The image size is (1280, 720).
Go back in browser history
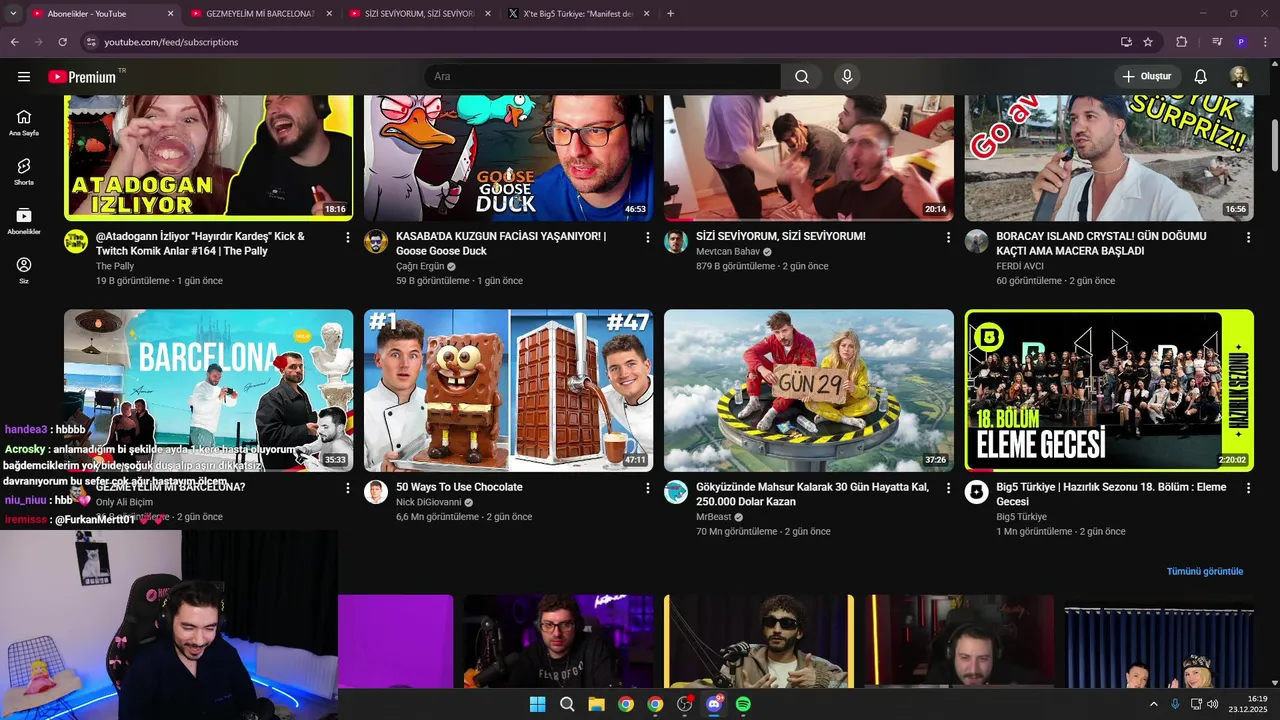(14, 42)
